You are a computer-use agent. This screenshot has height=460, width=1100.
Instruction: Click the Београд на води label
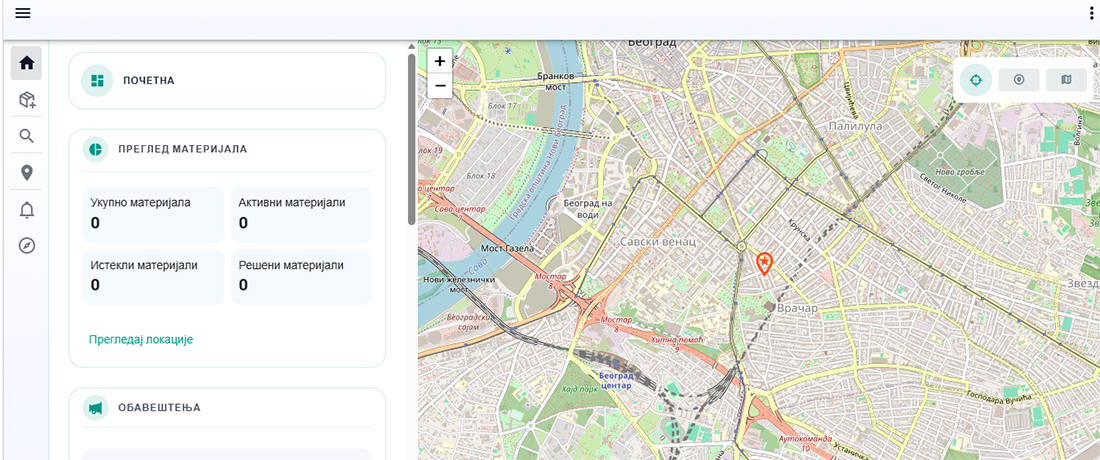coord(588,208)
